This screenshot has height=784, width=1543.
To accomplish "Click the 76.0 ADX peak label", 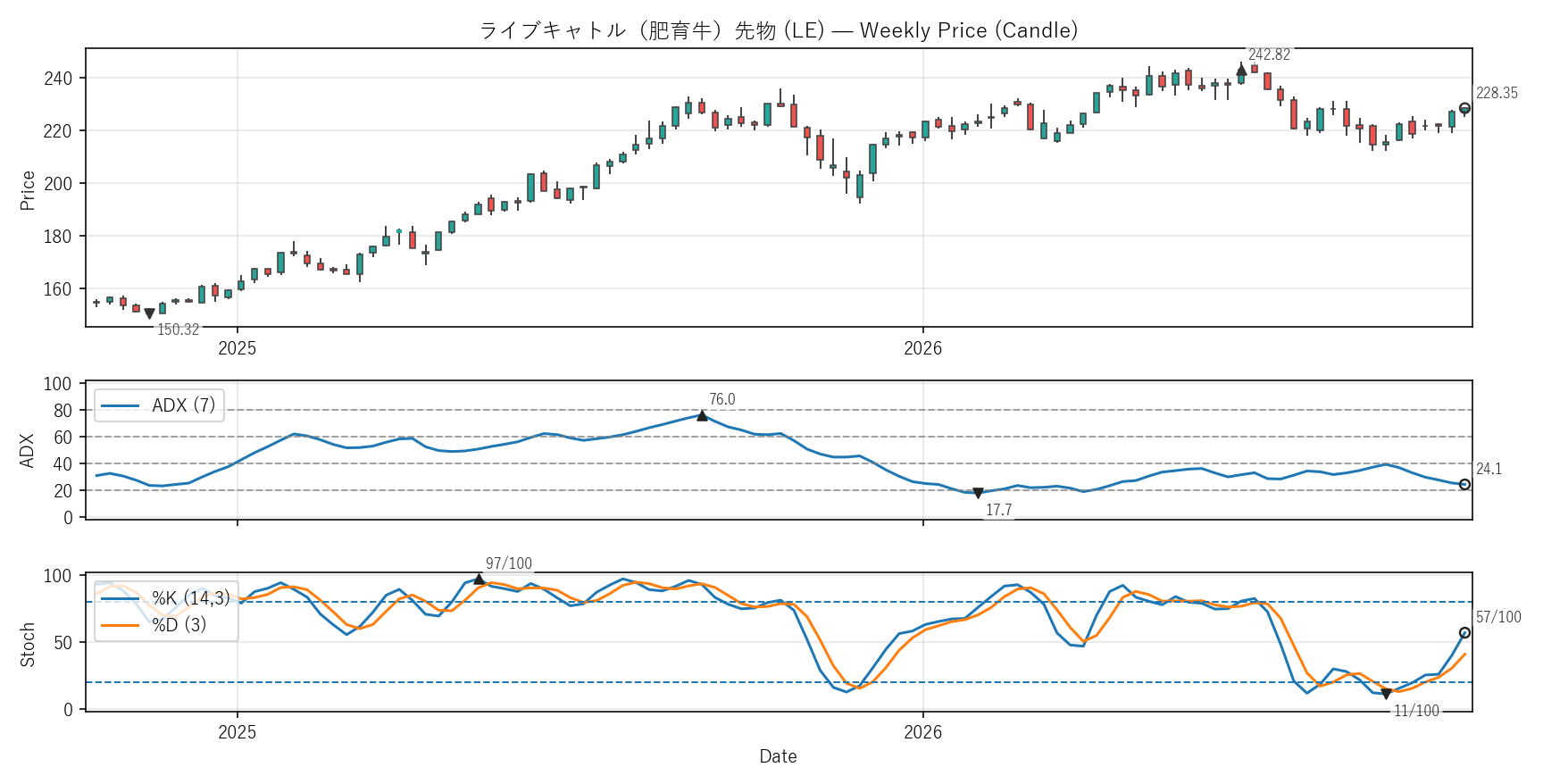I will [x=722, y=399].
